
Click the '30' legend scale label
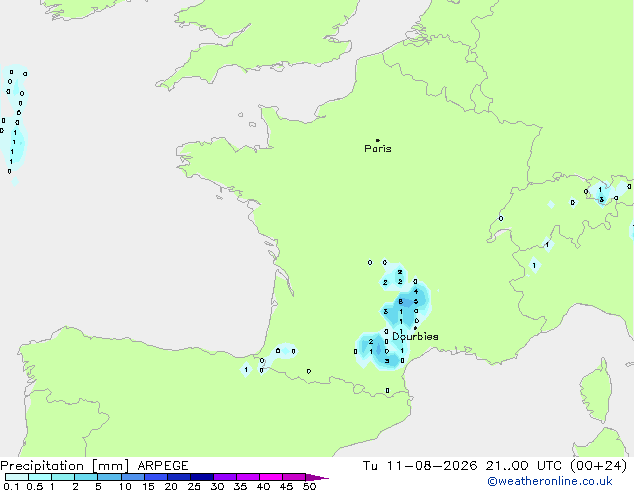(x=217, y=486)
